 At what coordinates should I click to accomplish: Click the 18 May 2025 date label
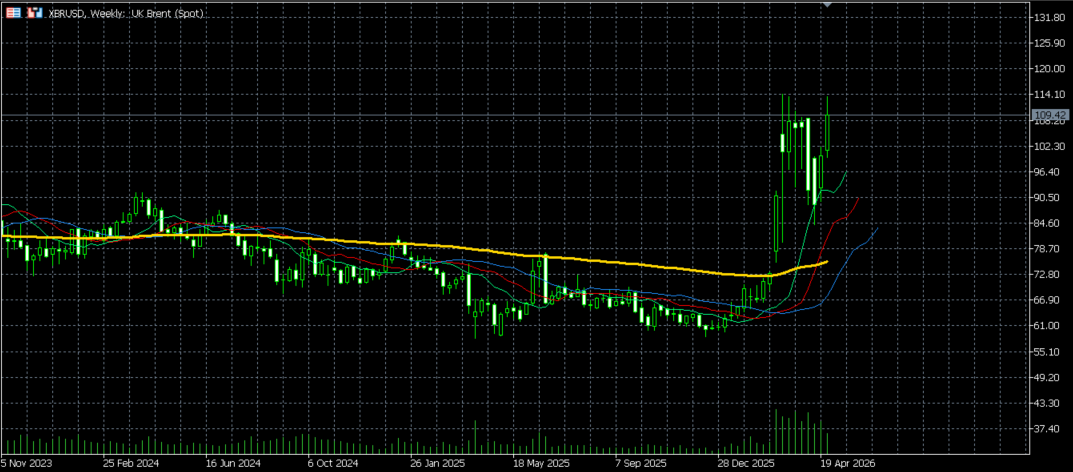(x=541, y=463)
